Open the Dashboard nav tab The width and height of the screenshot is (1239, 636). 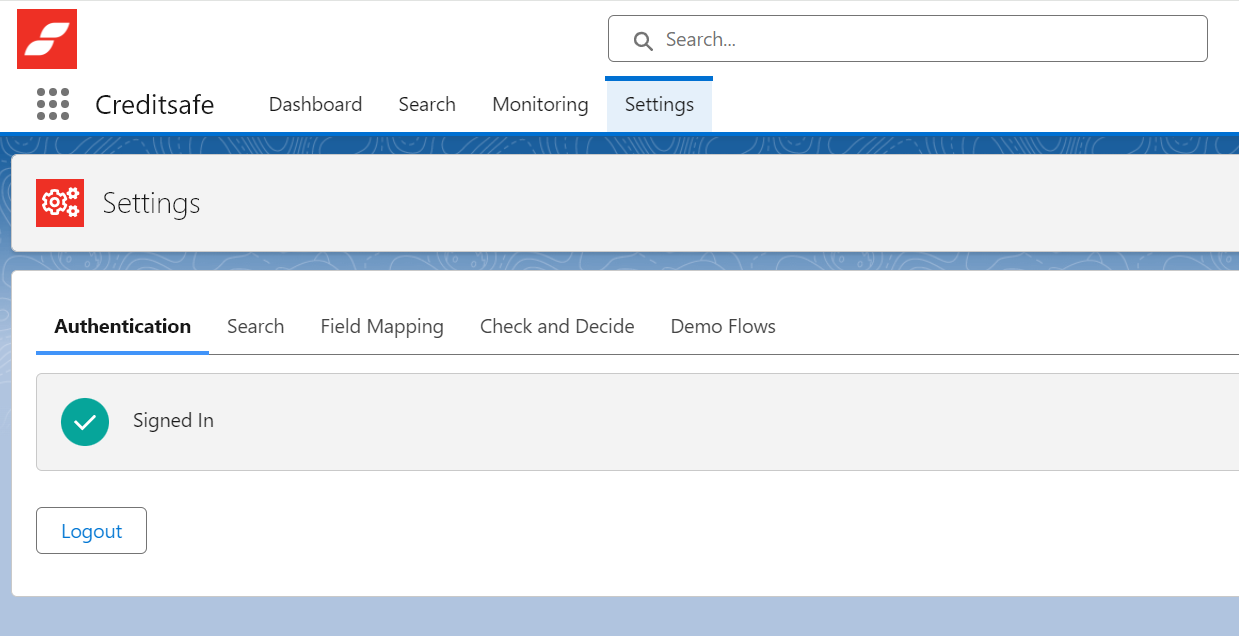[x=315, y=104]
